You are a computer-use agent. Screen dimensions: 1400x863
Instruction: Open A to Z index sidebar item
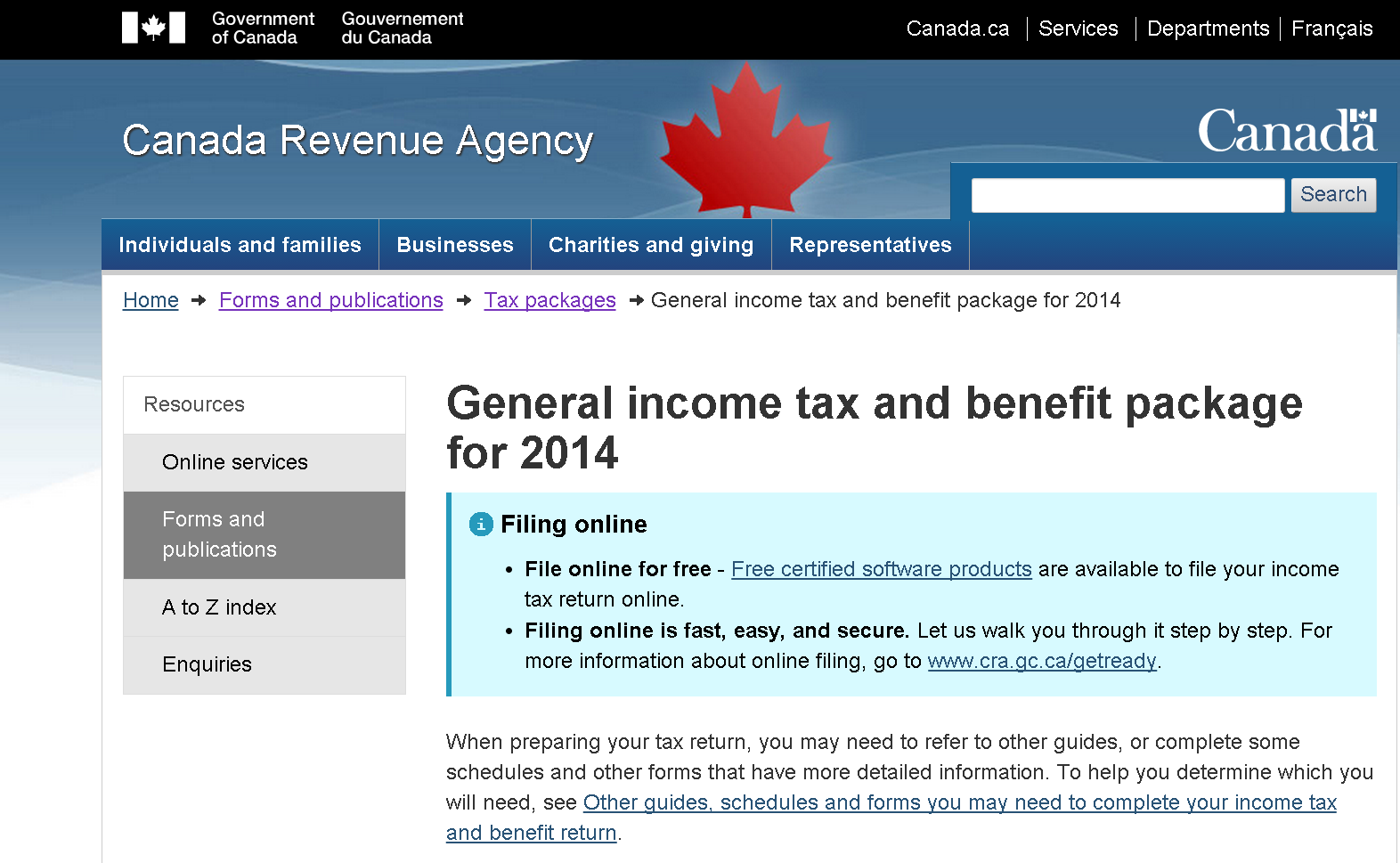(265, 607)
